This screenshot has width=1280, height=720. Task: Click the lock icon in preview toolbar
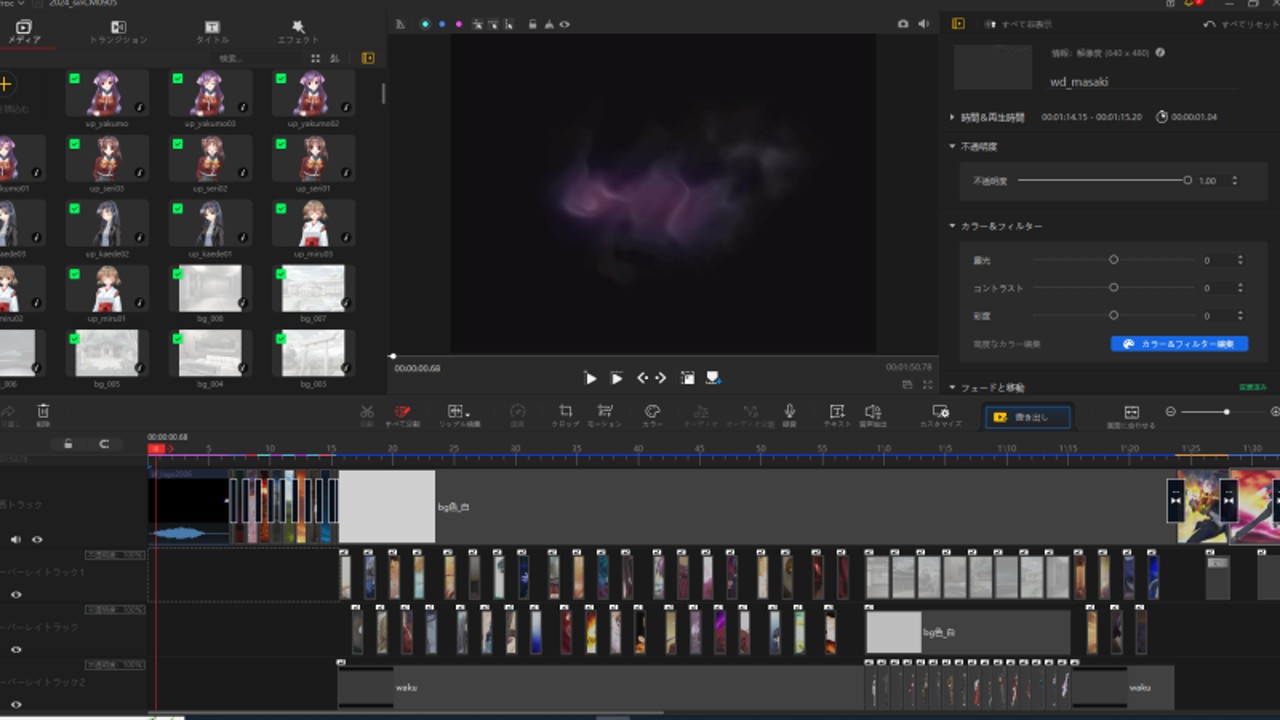[x=532, y=24]
